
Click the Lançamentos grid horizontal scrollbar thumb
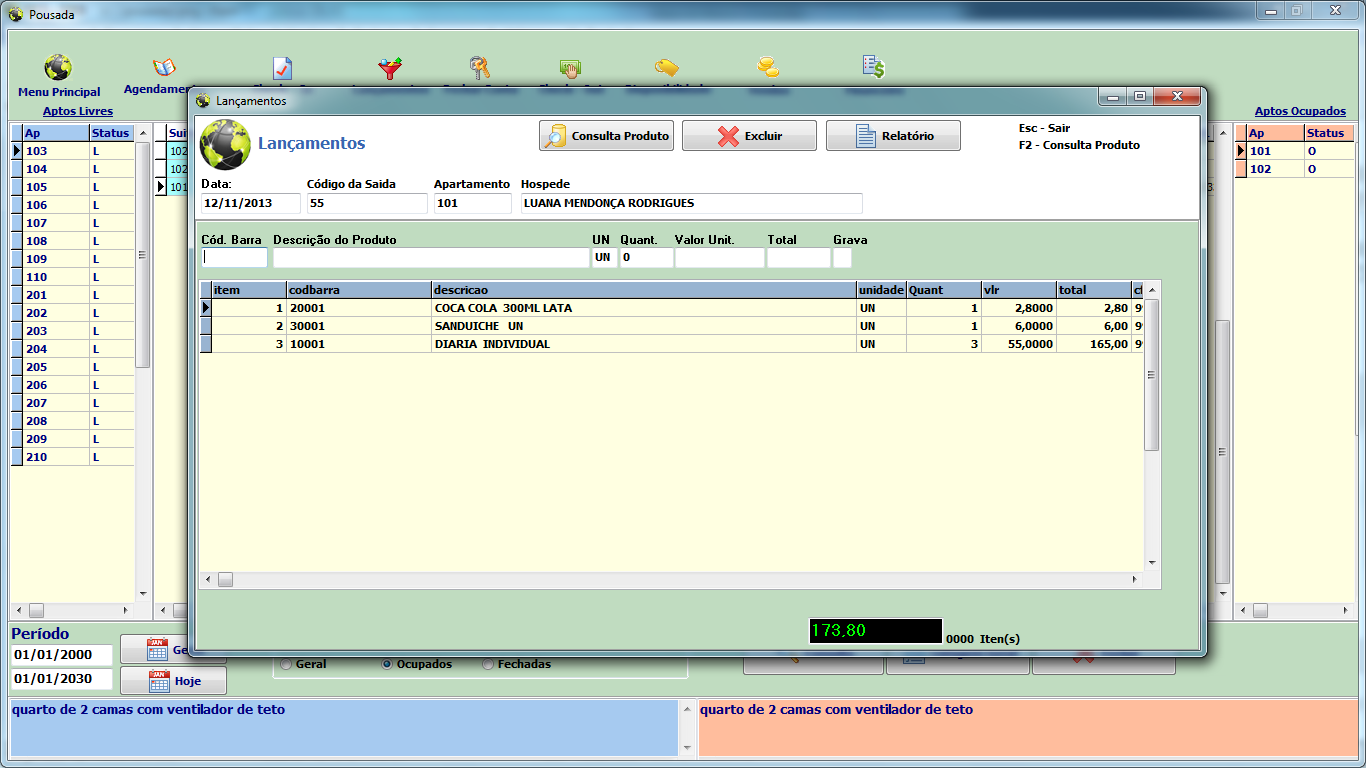225,580
